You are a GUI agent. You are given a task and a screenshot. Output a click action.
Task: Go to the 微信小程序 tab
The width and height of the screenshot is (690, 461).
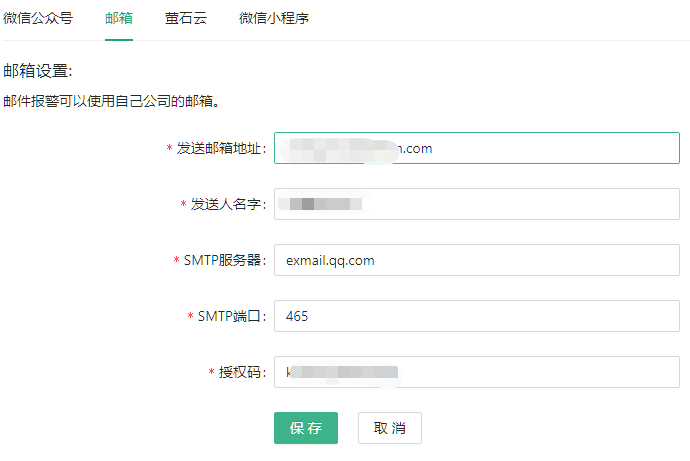pos(274,18)
